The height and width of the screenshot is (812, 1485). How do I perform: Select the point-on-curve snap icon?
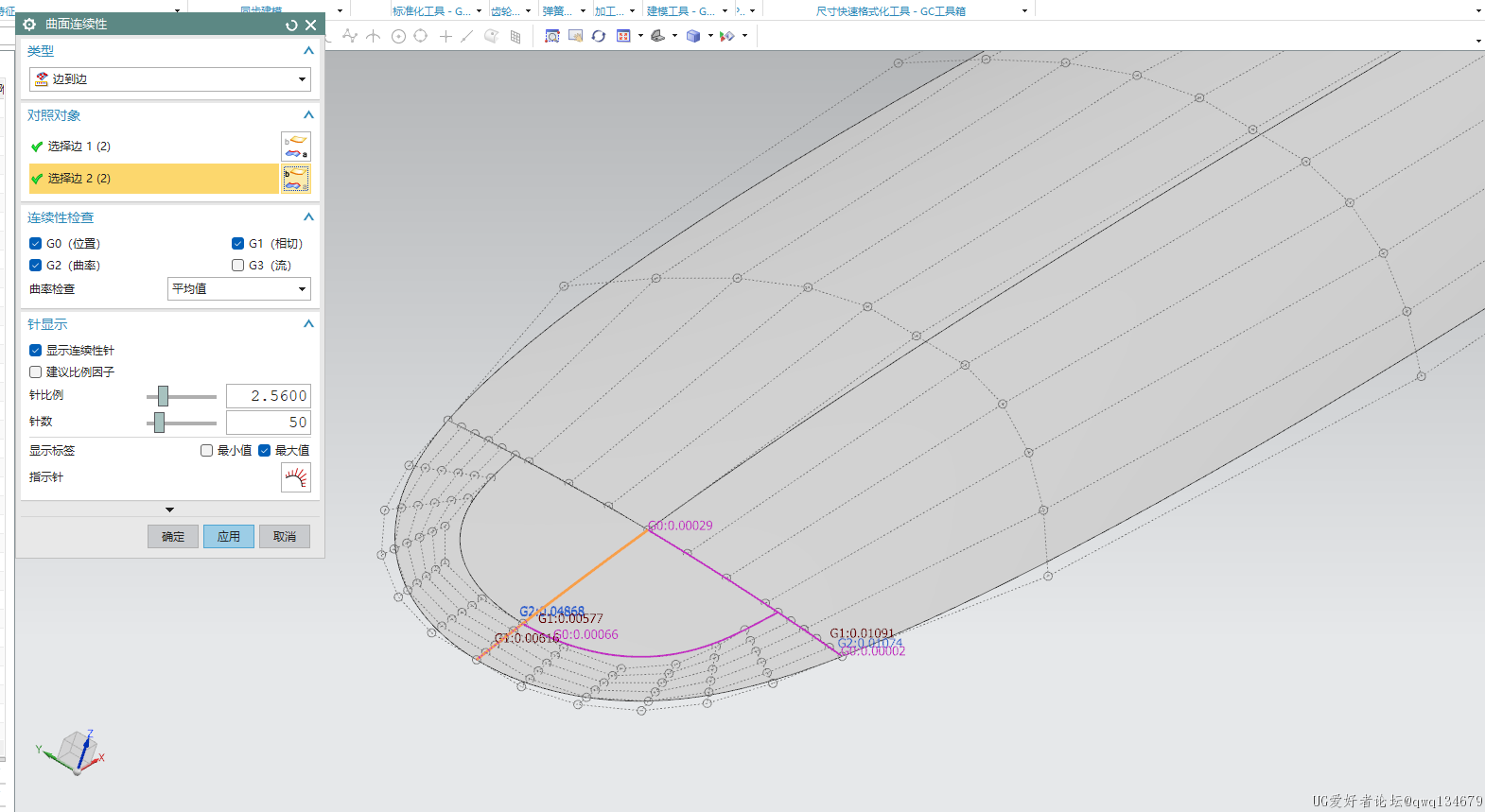point(350,36)
